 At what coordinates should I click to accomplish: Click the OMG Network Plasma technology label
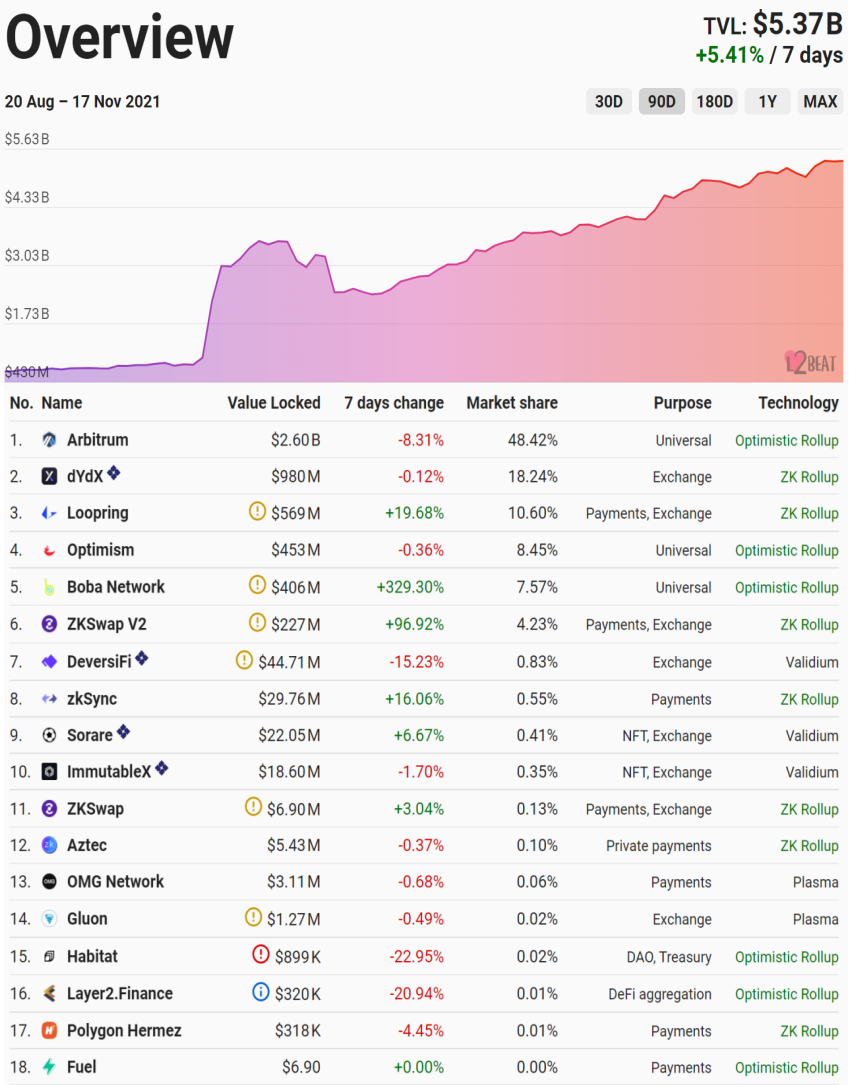tap(816, 882)
